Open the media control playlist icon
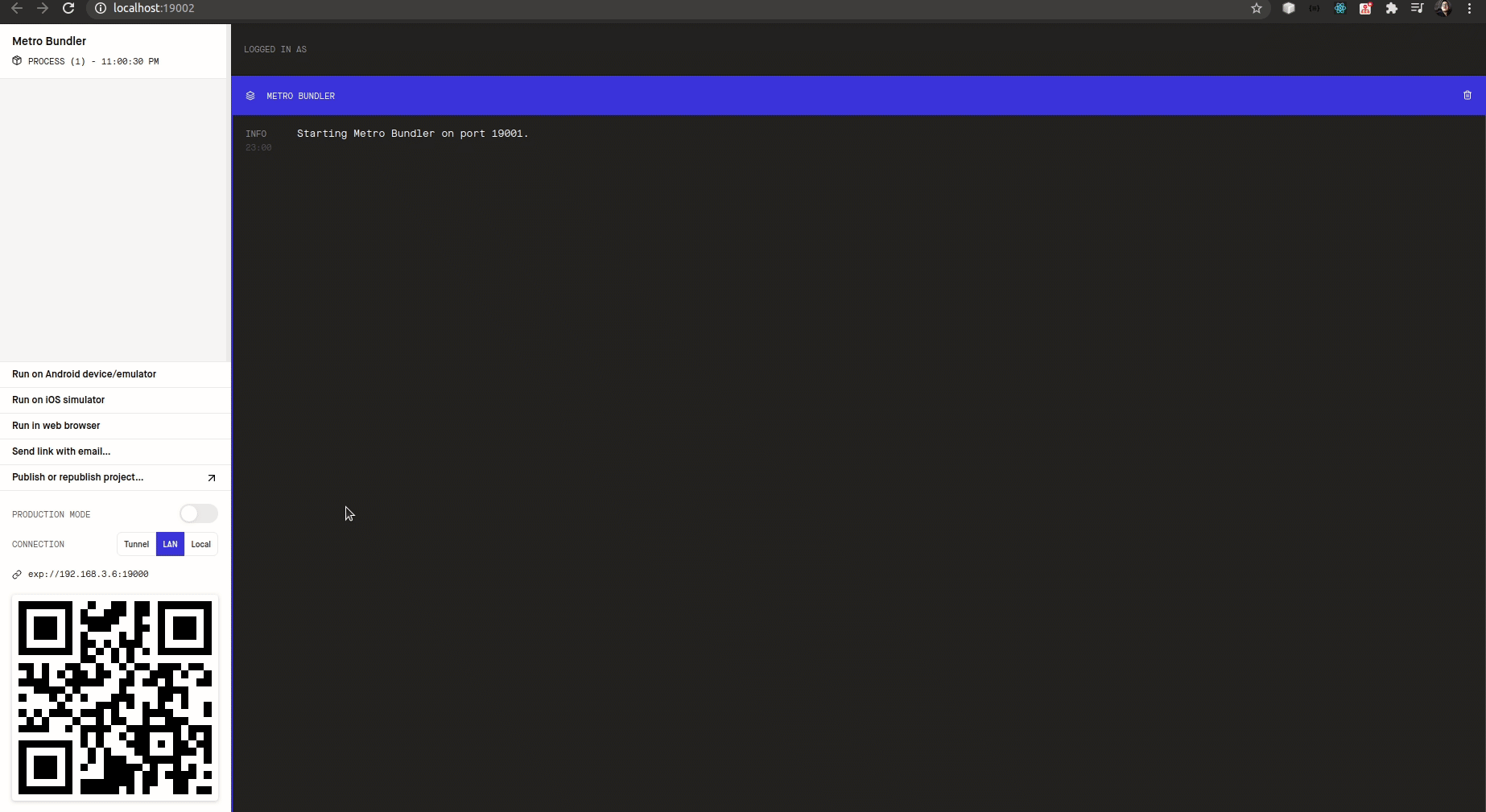The image size is (1486, 812). 1418,8
